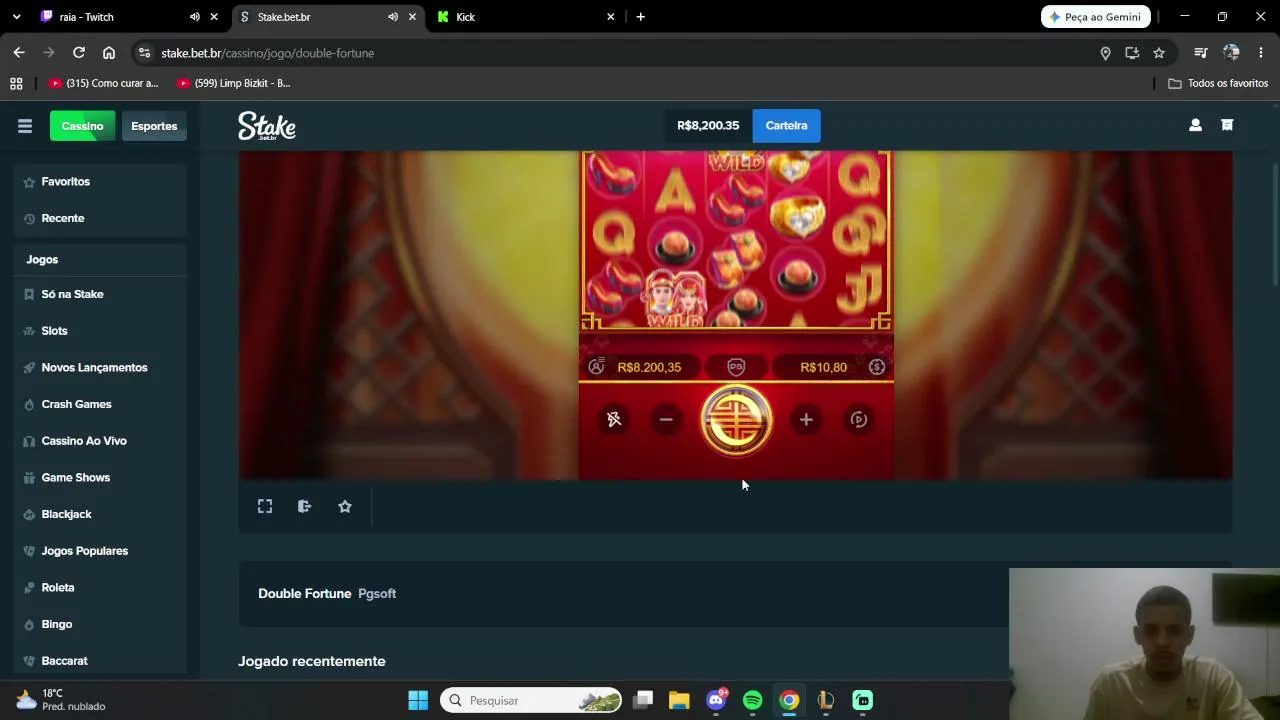Close the Kick tab
Image resolution: width=1280 pixels, height=720 pixels.
[611, 17]
